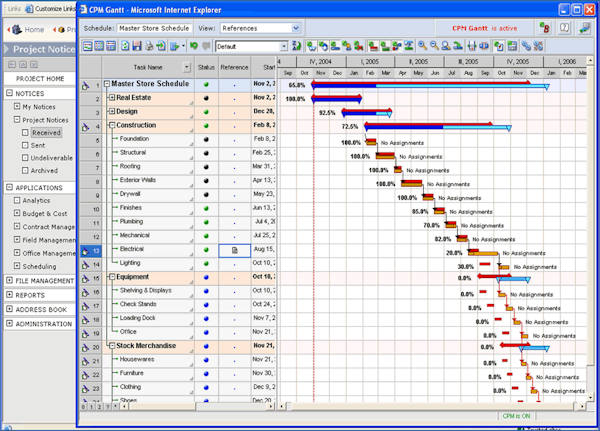Click the green undo arrow icon

tap(193, 47)
